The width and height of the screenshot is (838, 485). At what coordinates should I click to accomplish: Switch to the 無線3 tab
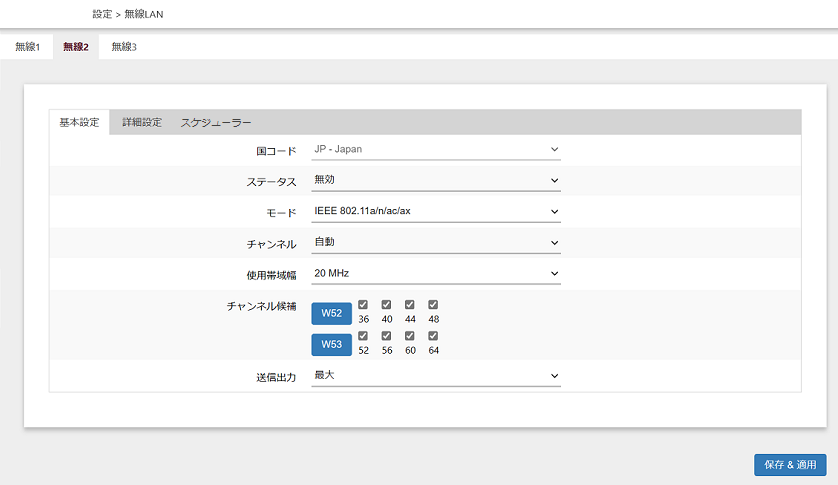click(x=124, y=47)
